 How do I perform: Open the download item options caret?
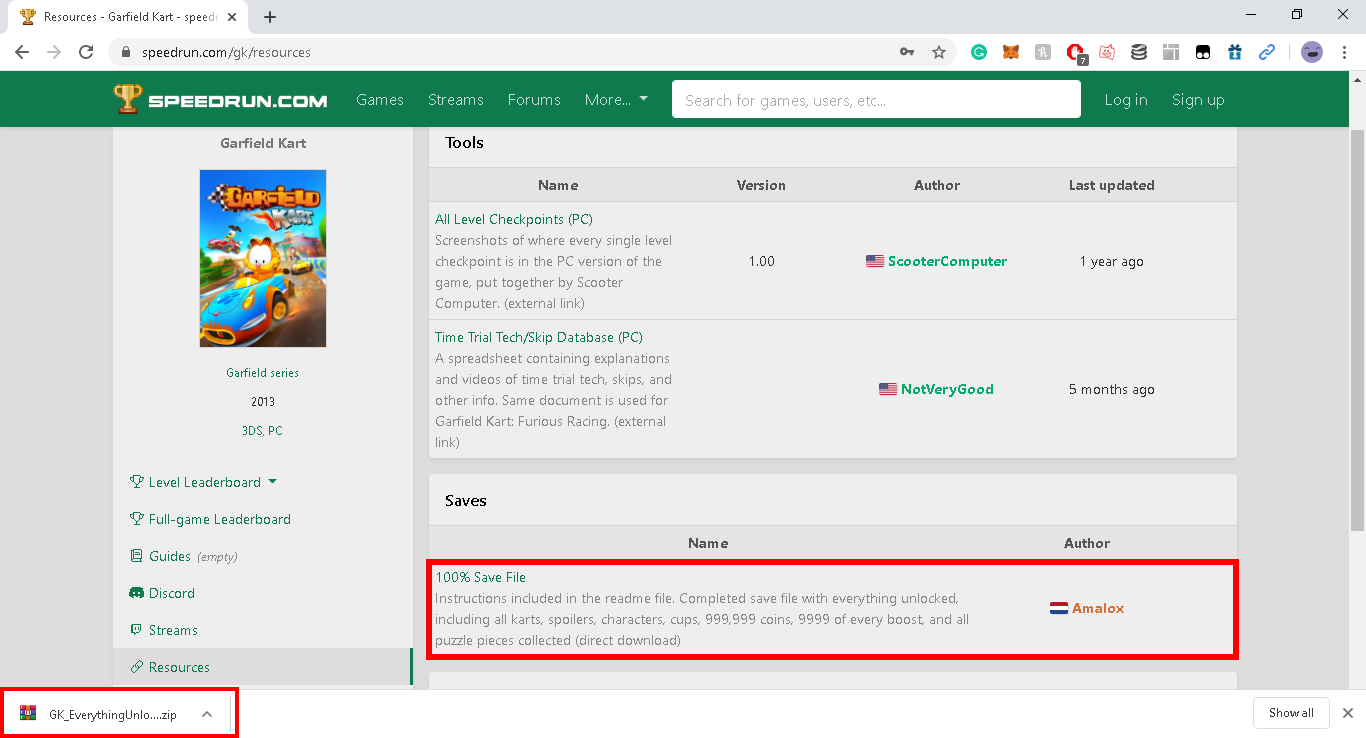207,714
